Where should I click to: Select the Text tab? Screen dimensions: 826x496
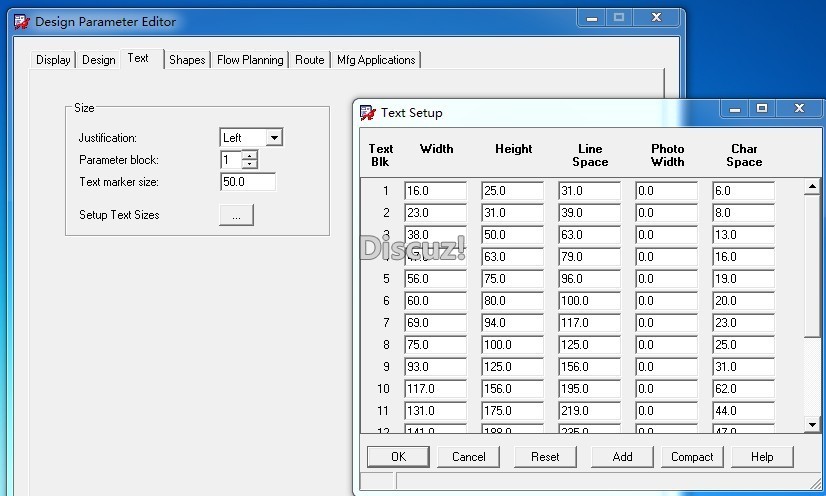click(x=138, y=58)
